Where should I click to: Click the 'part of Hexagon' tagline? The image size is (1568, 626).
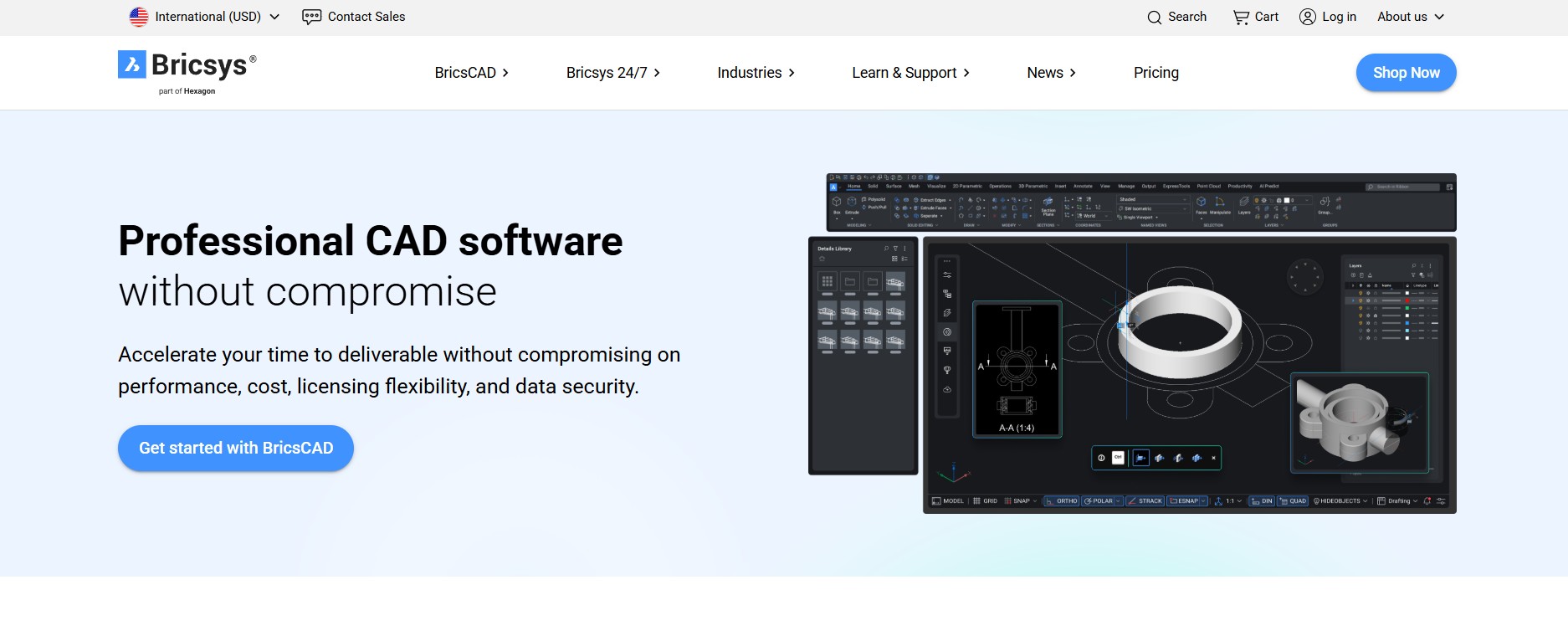187,91
